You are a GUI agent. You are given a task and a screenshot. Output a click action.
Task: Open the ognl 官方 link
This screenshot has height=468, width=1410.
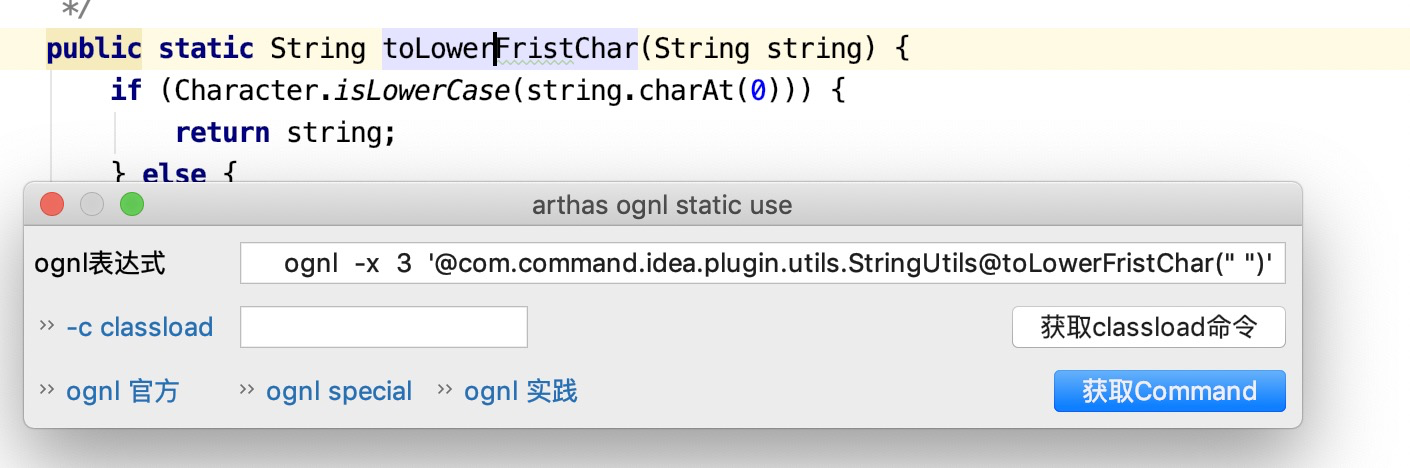point(122,391)
